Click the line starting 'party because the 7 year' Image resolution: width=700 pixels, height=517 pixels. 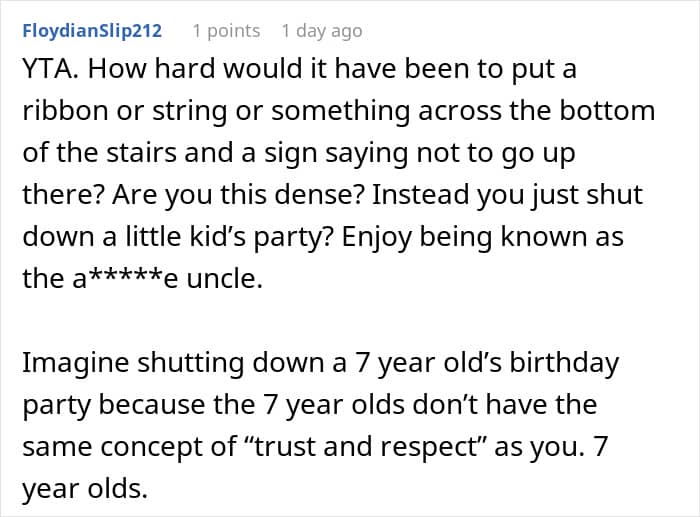coord(310,405)
